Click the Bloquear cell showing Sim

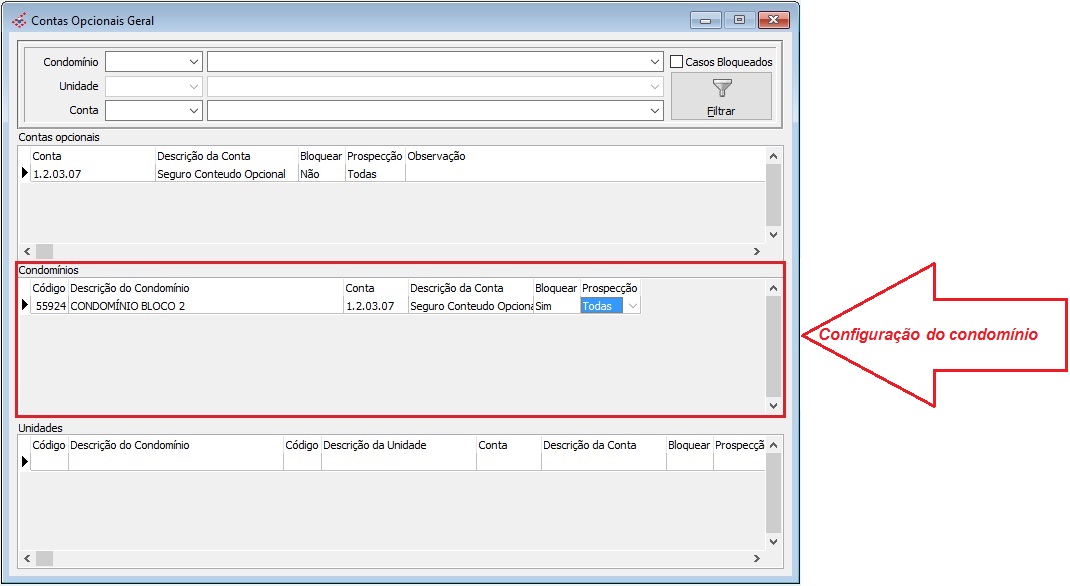[x=555, y=306]
